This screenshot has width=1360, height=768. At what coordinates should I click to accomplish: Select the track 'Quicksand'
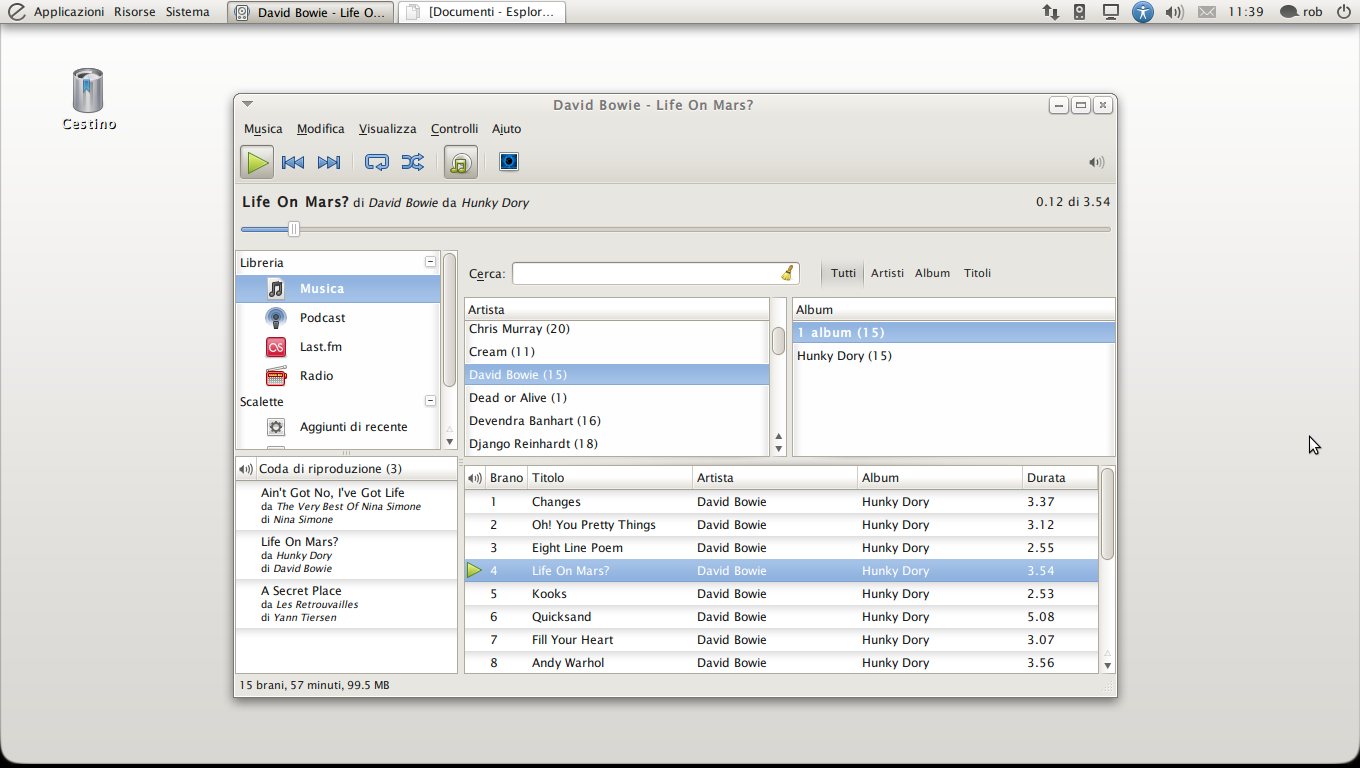[781, 617]
